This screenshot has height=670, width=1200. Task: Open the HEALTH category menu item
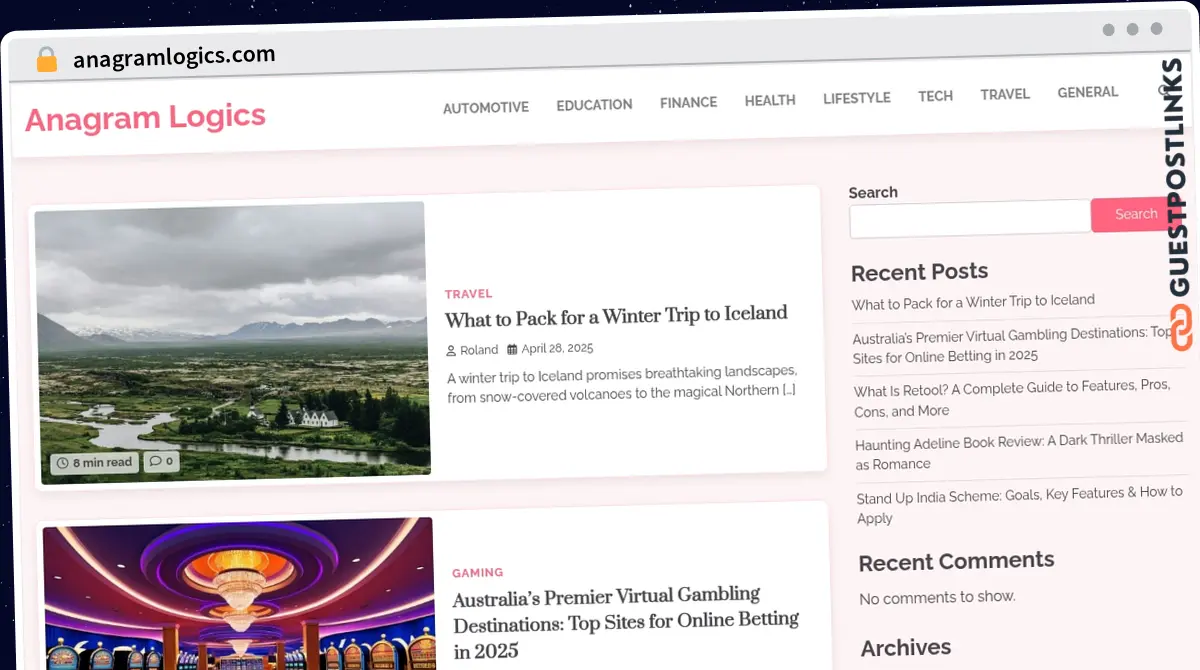770,100
